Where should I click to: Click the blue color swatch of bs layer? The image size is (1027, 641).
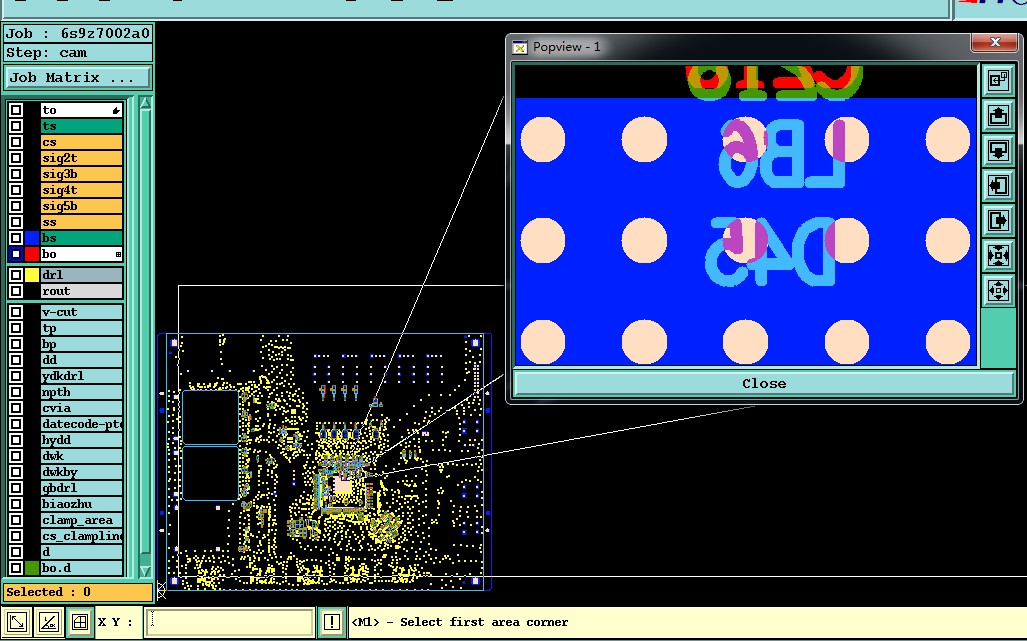pos(31,238)
